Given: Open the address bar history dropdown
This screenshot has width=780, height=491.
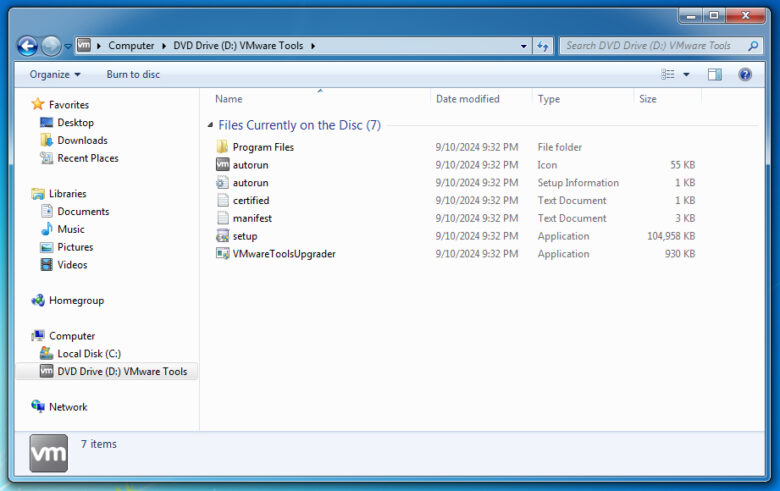Looking at the screenshot, I should [x=523, y=46].
